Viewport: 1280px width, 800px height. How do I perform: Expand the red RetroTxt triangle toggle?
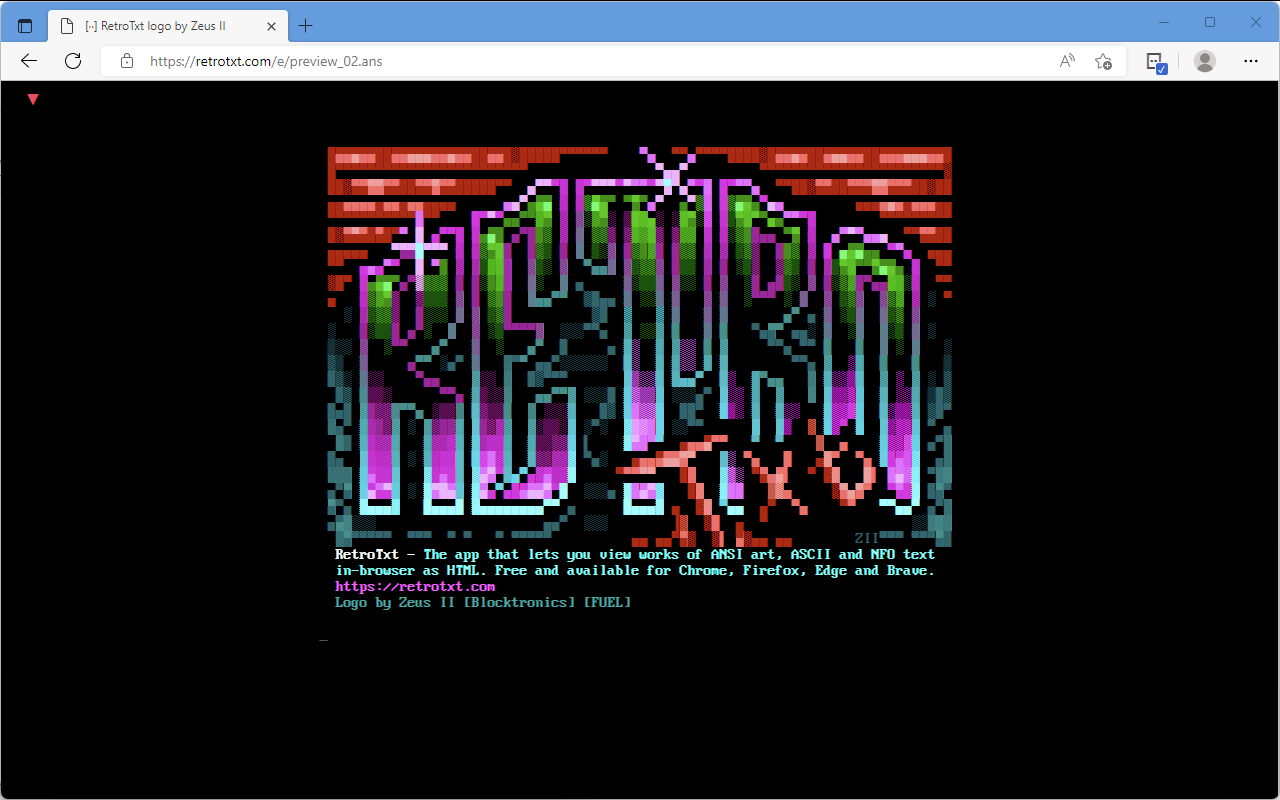(x=33, y=99)
